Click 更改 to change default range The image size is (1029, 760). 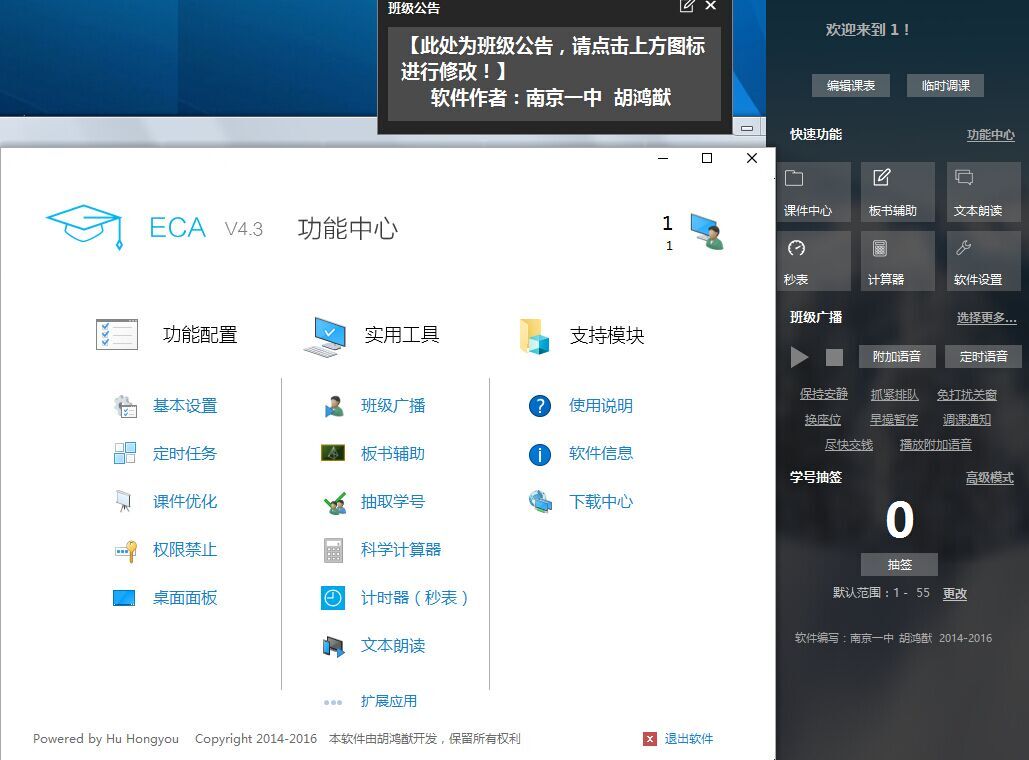point(955,593)
